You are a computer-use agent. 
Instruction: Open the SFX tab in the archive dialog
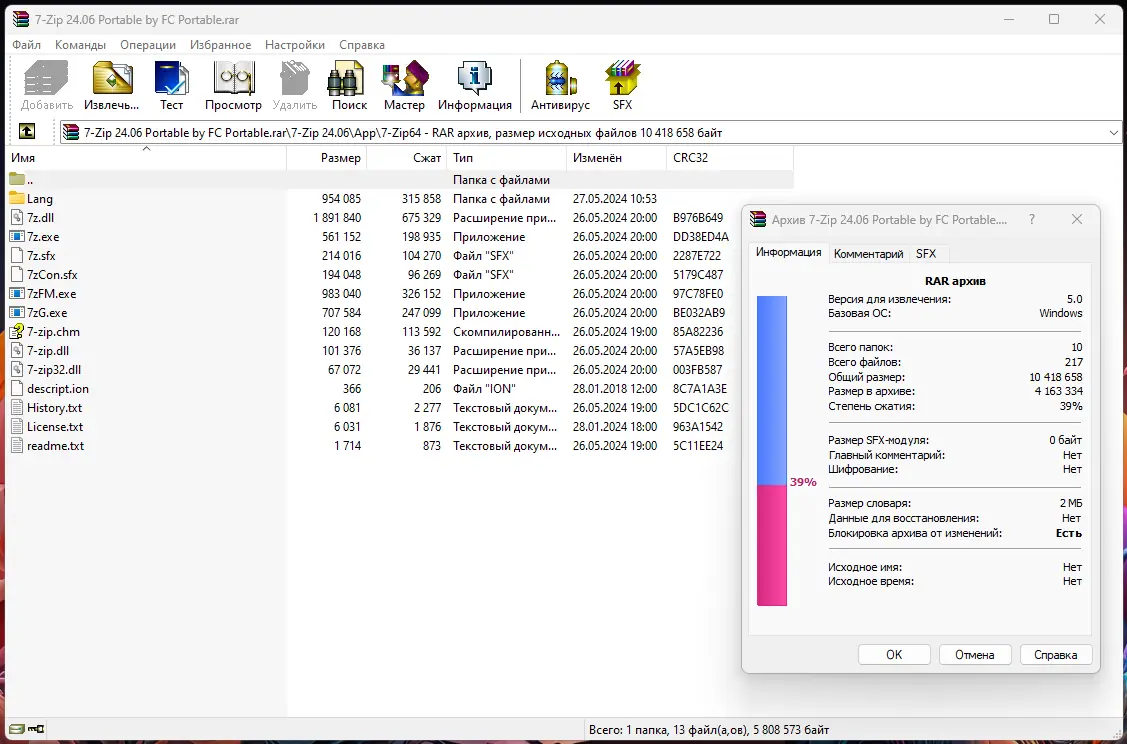926,253
